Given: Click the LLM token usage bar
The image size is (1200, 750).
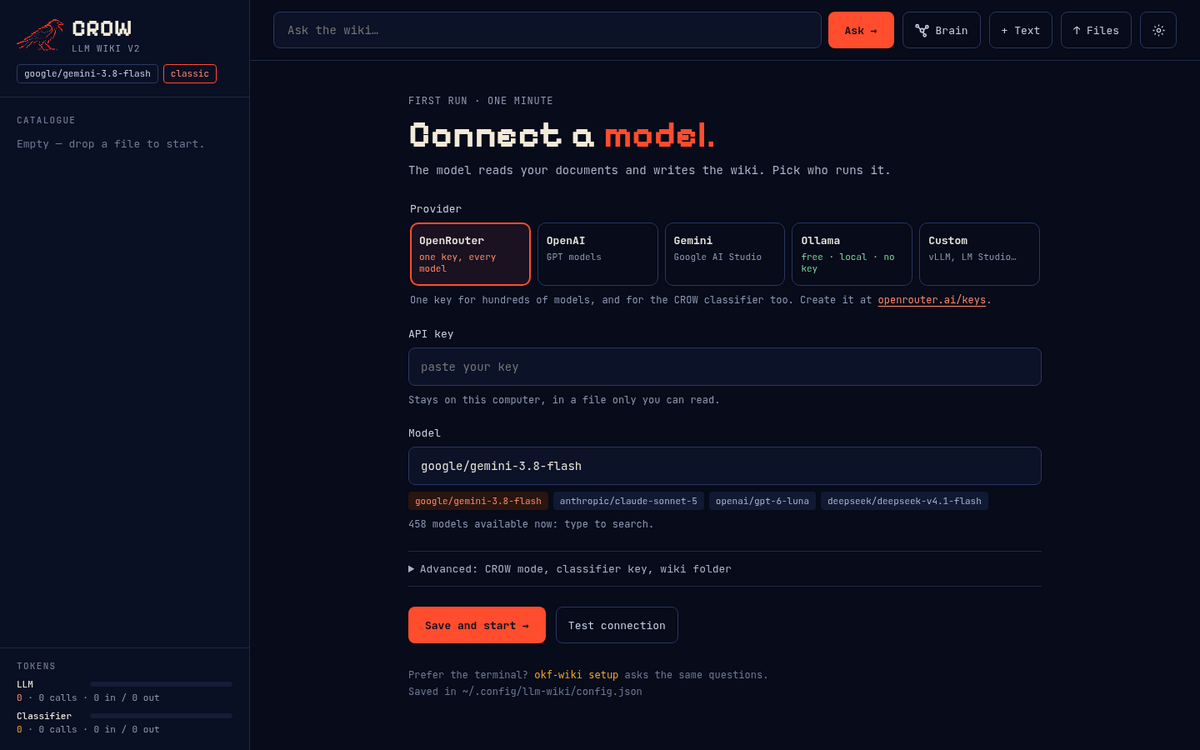Looking at the screenshot, I should coord(161,684).
